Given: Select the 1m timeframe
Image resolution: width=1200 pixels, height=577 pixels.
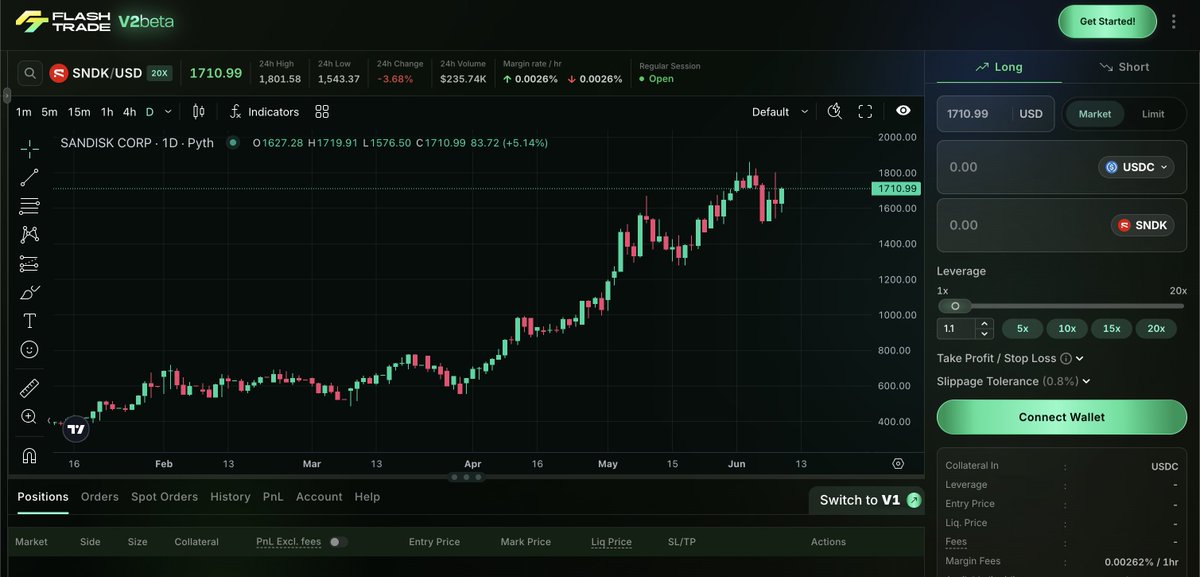Looking at the screenshot, I should (24, 112).
